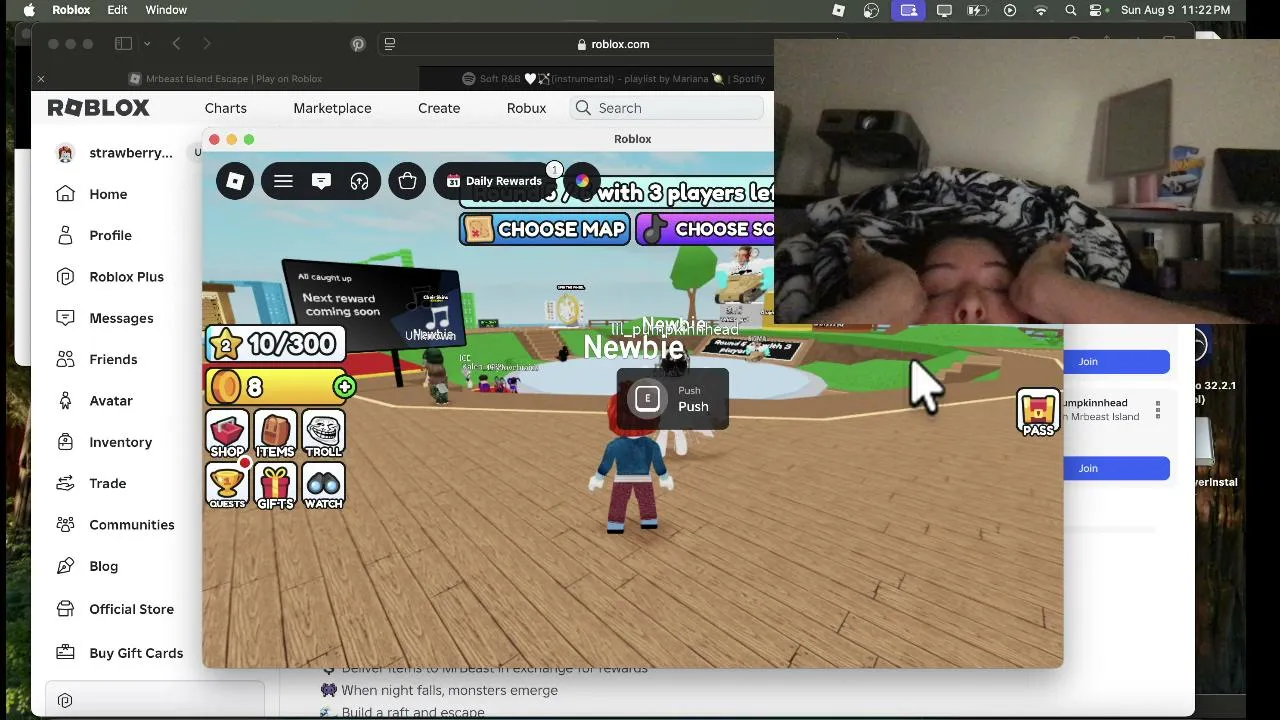
Task: Open the PASS treasure chest
Action: tap(1038, 414)
